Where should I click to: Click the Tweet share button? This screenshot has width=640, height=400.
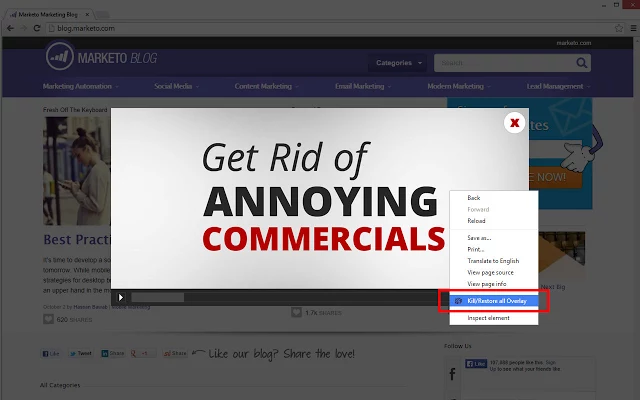(80, 353)
